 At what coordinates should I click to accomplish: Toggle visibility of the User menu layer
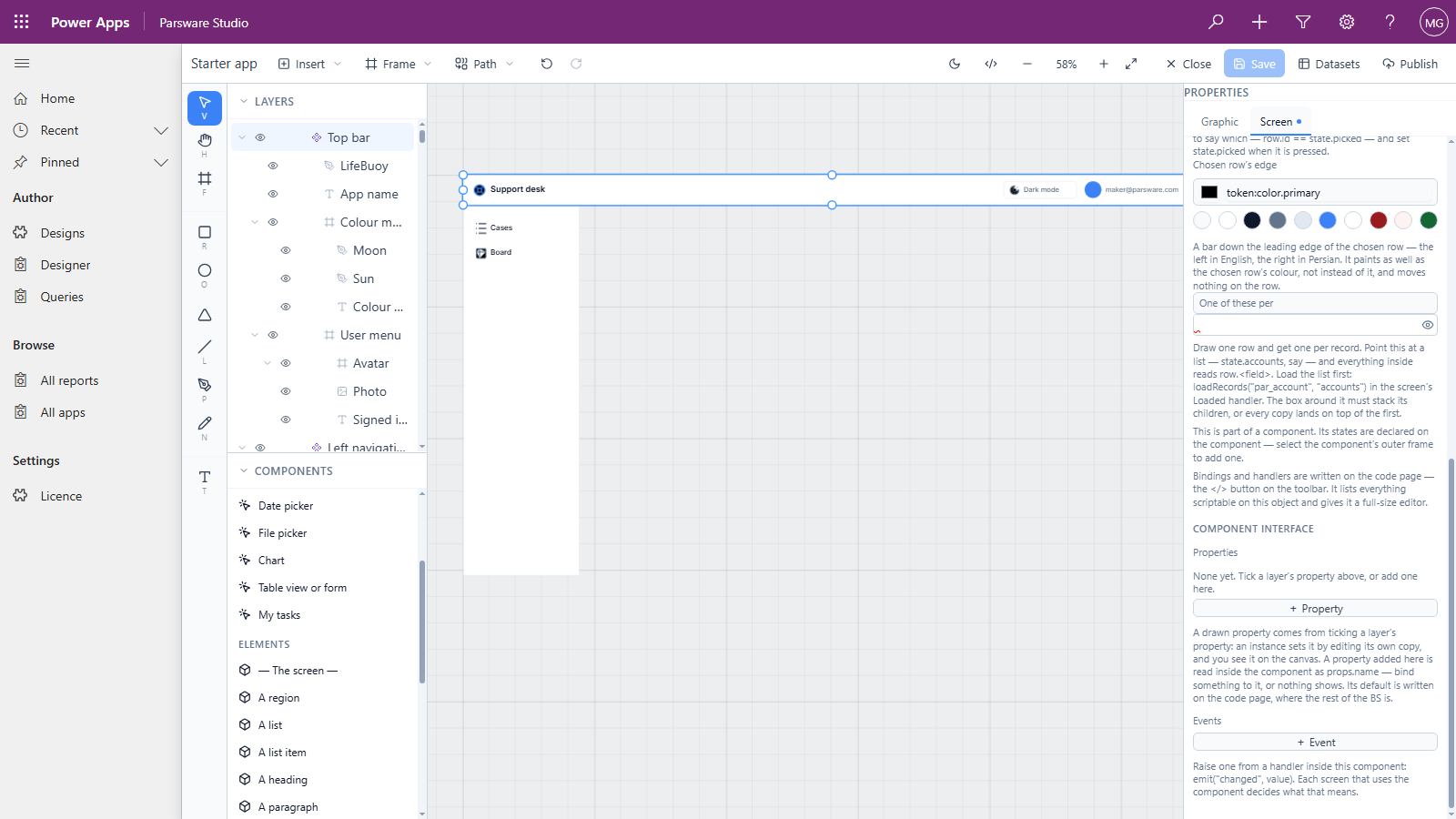tap(273, 335)
